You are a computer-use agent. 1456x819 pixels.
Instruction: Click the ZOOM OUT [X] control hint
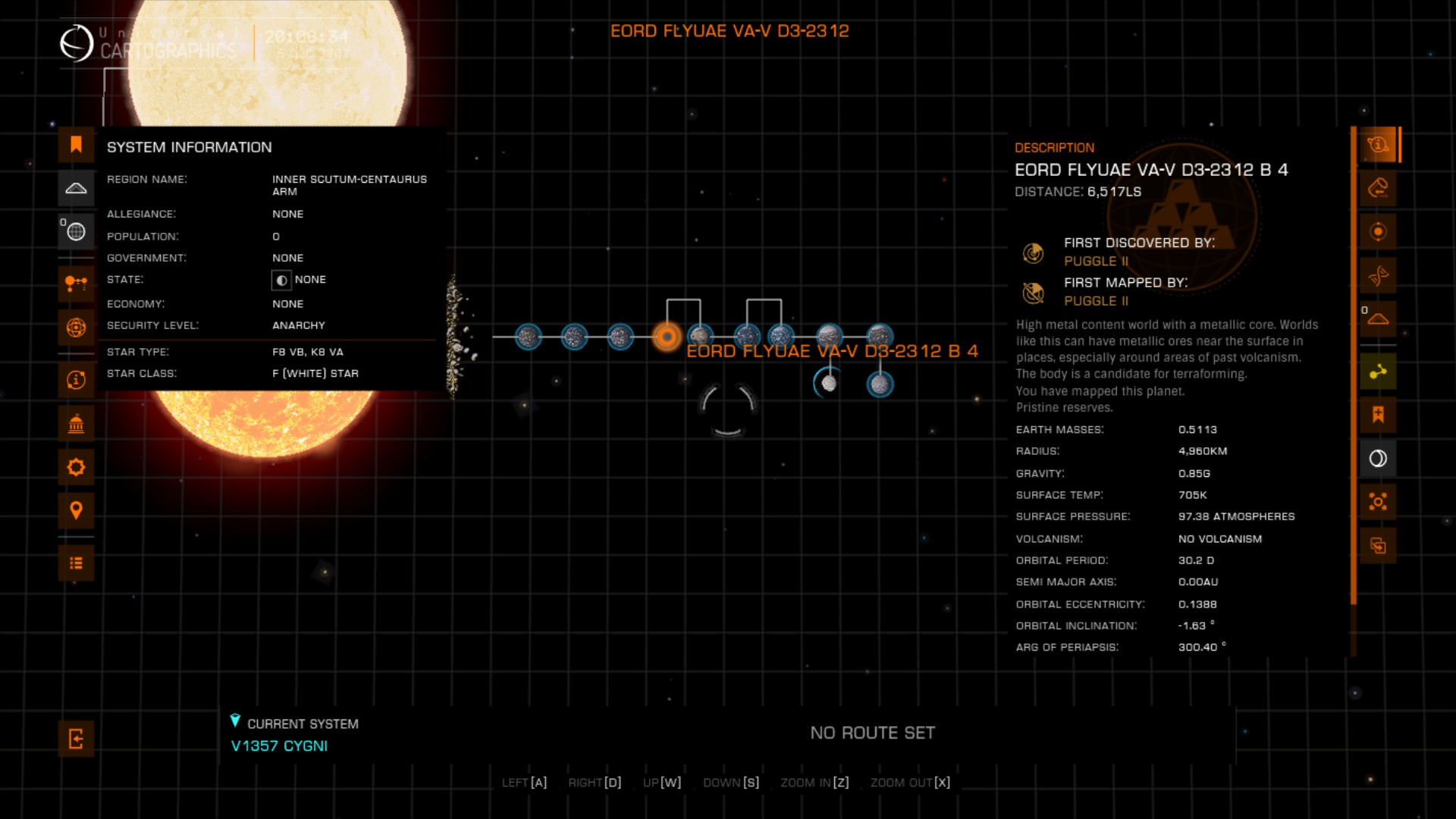click(910, 783)
